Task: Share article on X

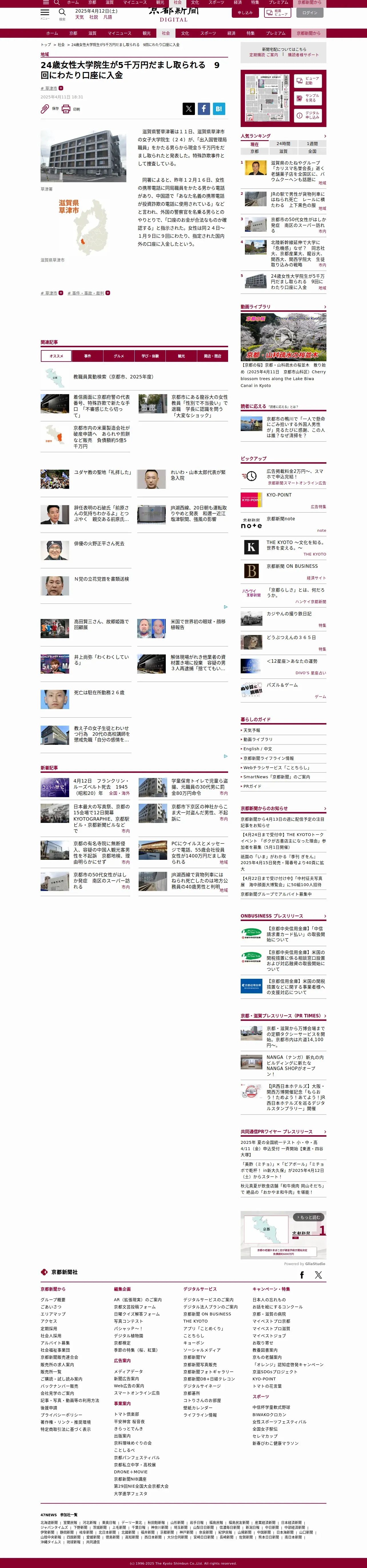Action: [x=189, y=109]
